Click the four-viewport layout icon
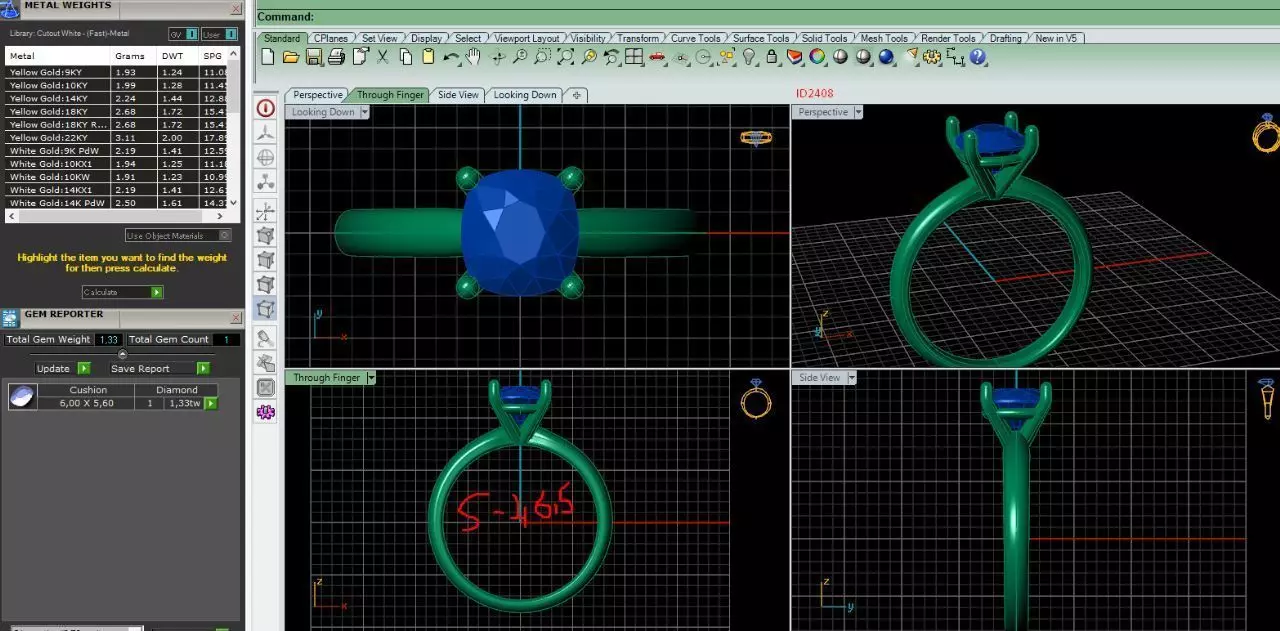The width and height of the screenshot is (1280, 631). click(x=634, y=57)
